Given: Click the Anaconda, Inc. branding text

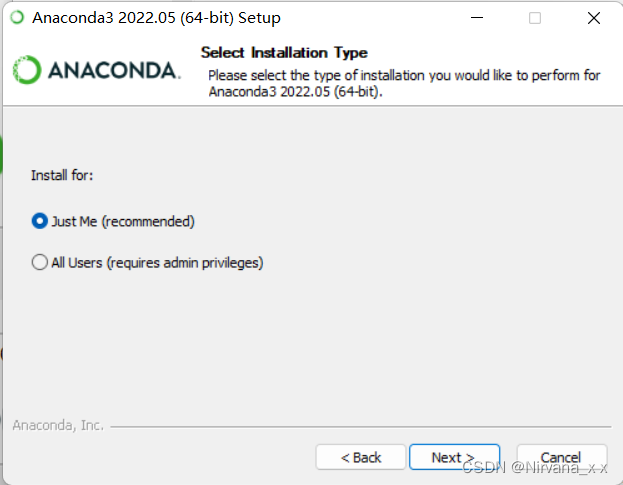Looking at the screenshot, I should point(58,425).
